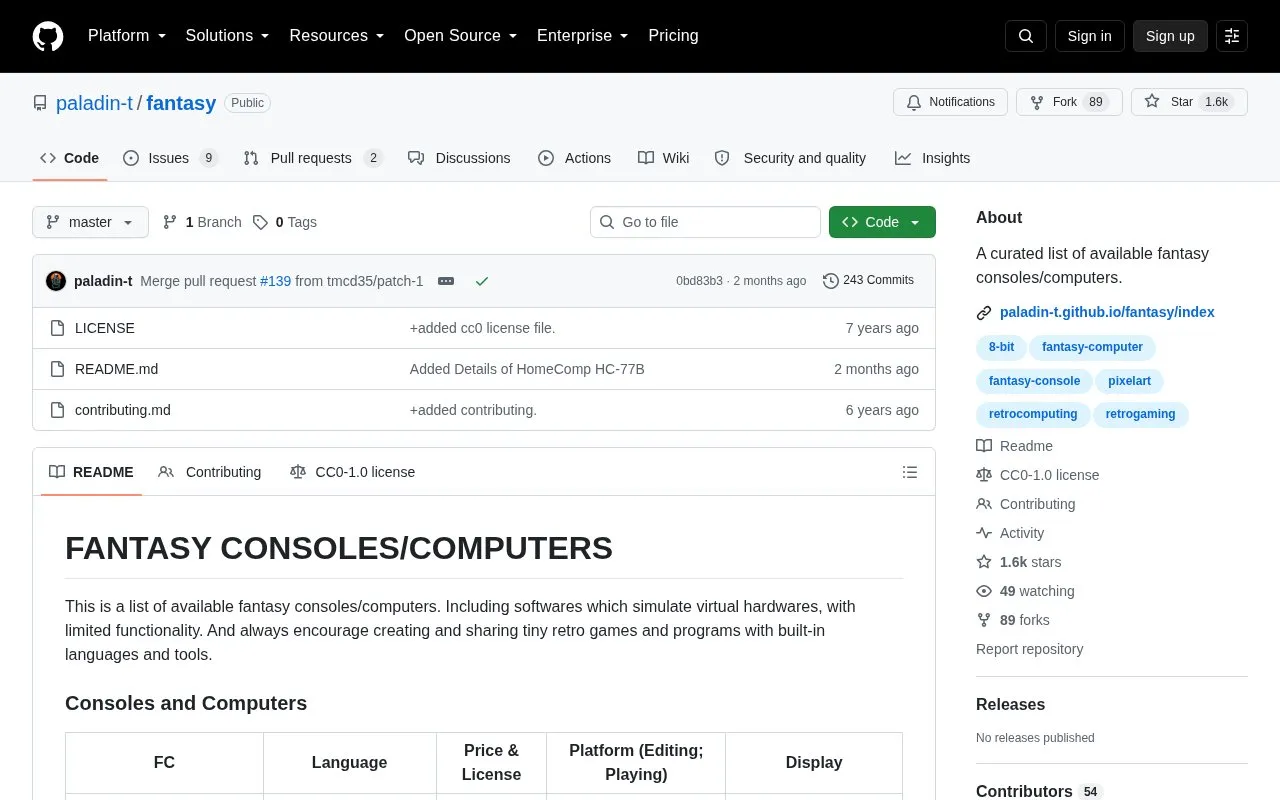Expand the Open Source menu

point(461,36)
